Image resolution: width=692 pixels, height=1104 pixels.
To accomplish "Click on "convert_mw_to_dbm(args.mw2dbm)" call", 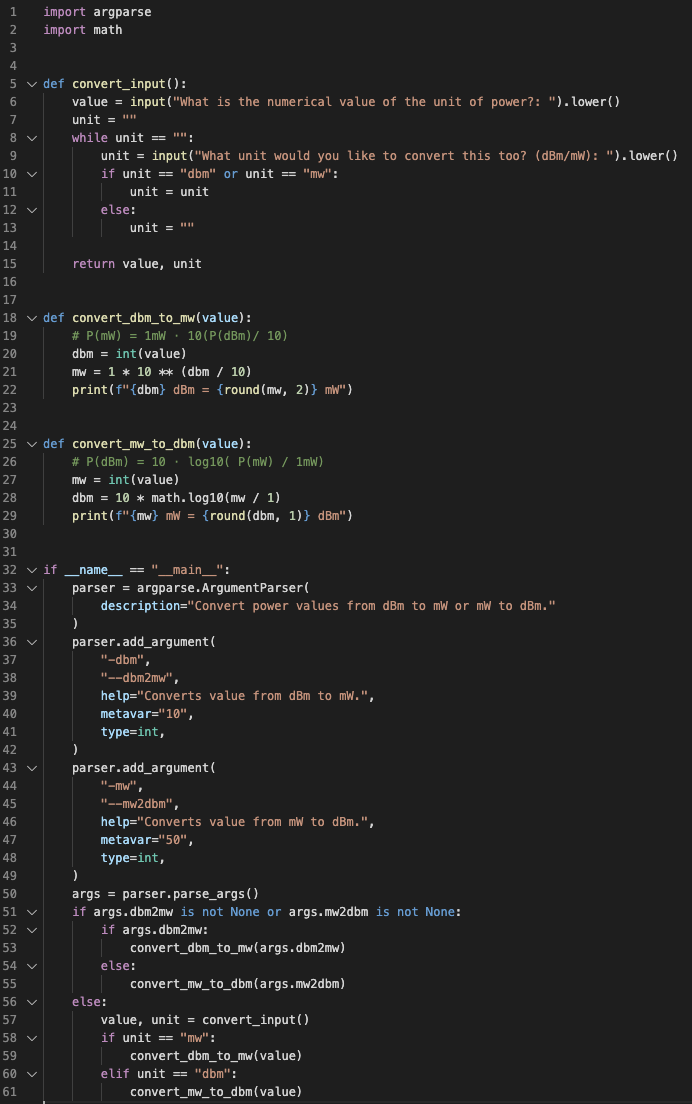I will 238,984.
